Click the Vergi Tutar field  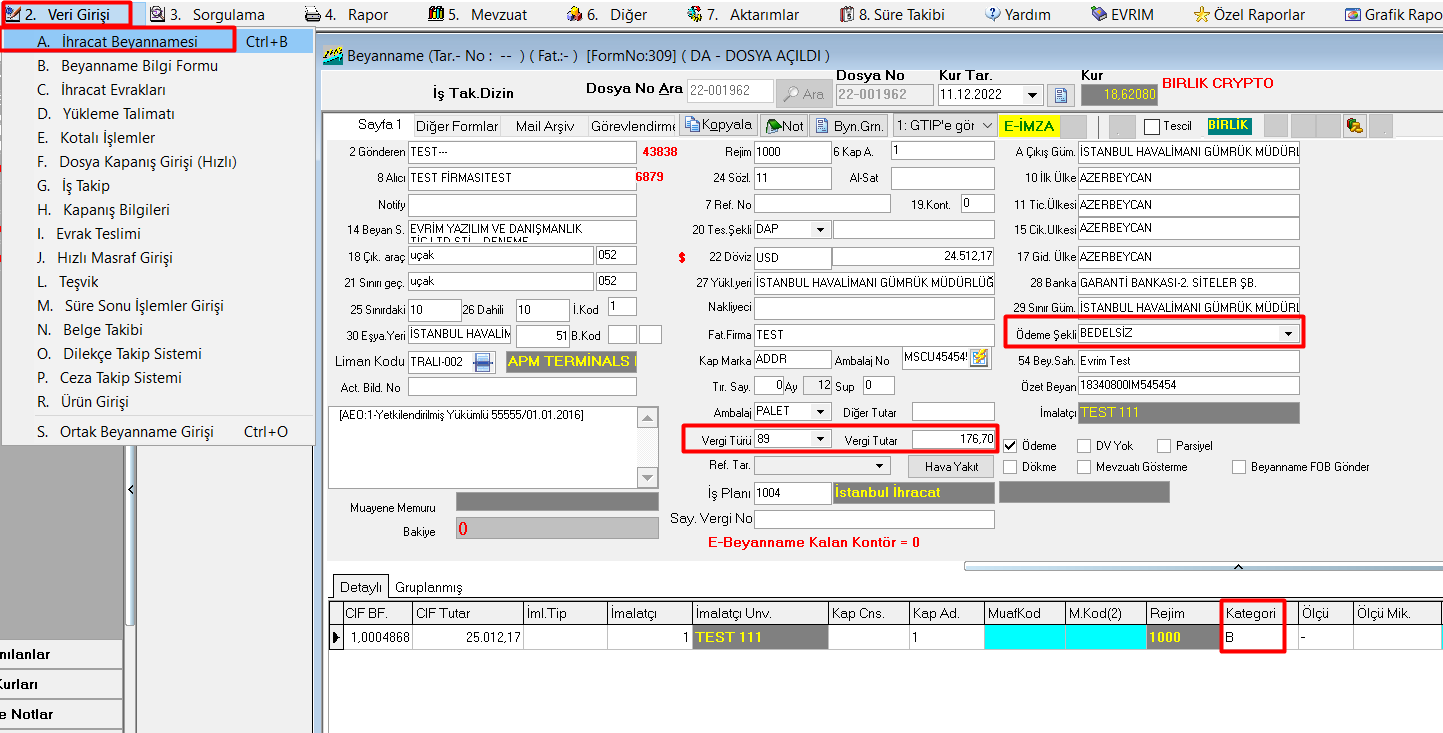pyautogui.click(x=953, y=439)
